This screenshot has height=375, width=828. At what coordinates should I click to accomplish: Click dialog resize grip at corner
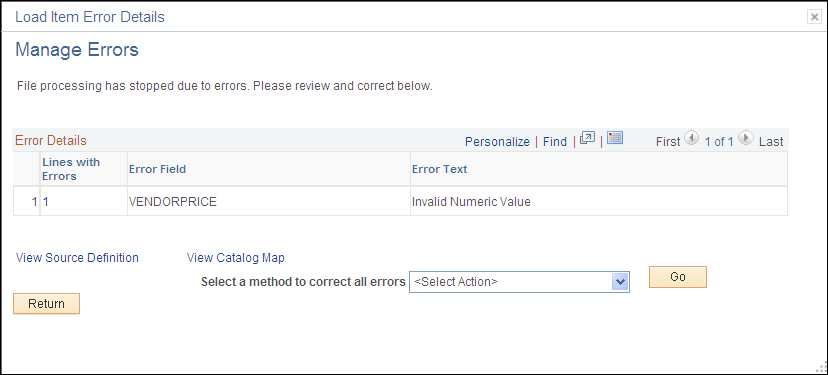point(821,368)
